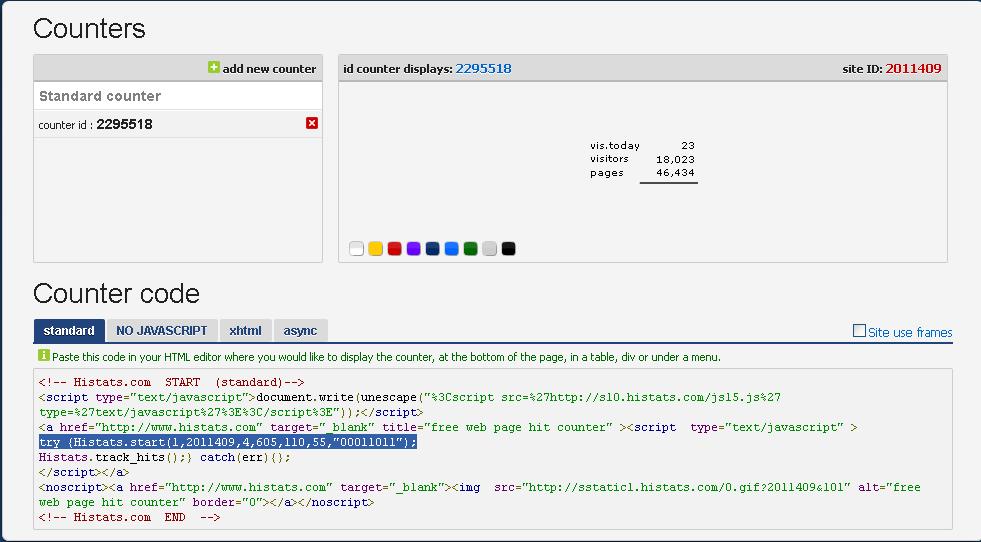The height and width of the screenshot is (542, 981).
Task: Pick the white color swatch
Action: 357,248
